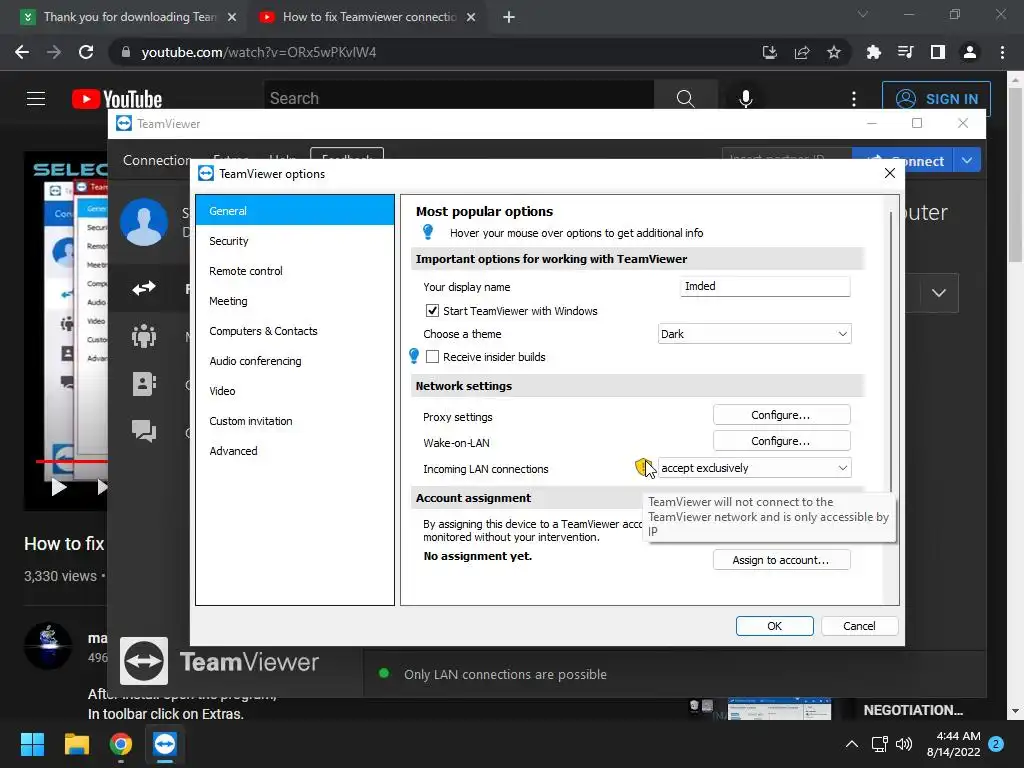Configure Wake-on-LAN
This screenshot has width=1024, height=768.
tap(781, 441)
